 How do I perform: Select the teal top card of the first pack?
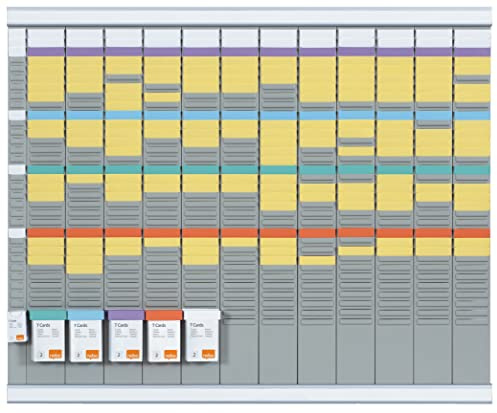click(47, 315)
